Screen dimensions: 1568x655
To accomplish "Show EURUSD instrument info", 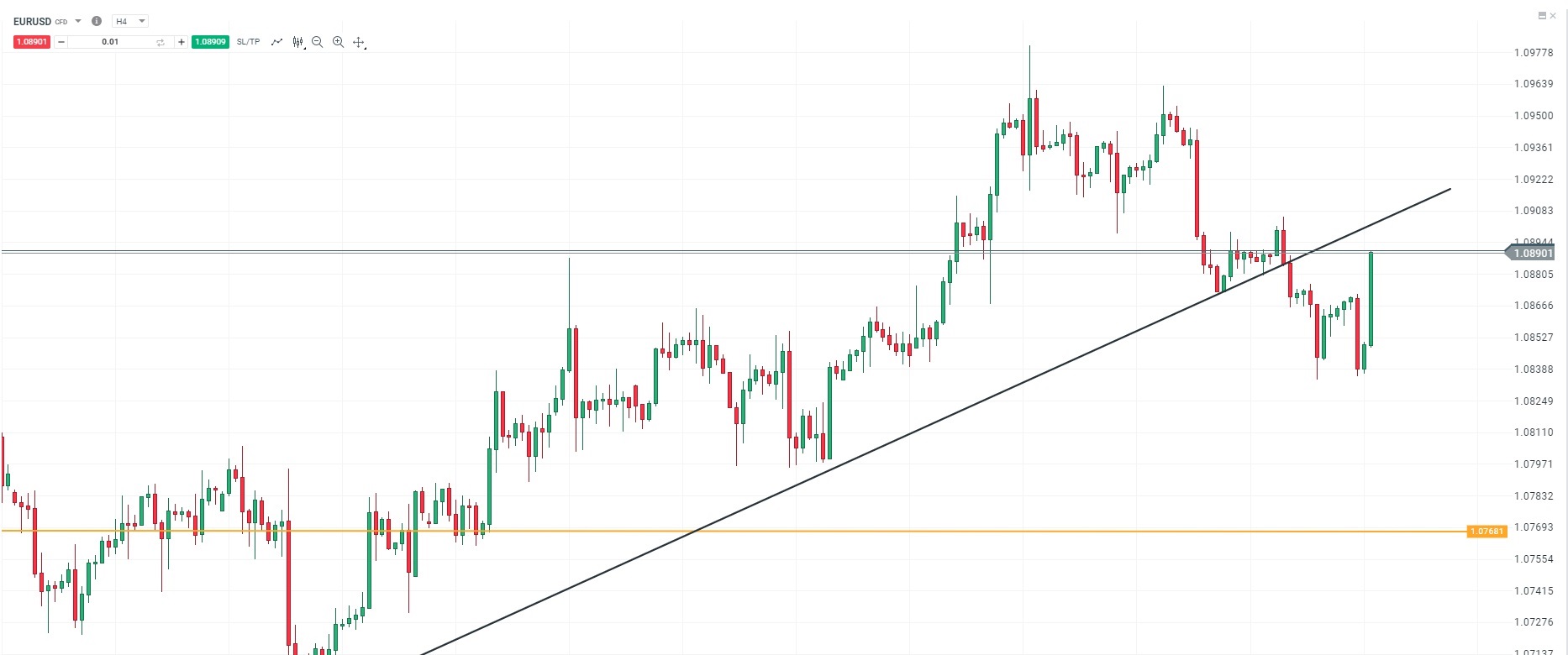I will [97, 21].
